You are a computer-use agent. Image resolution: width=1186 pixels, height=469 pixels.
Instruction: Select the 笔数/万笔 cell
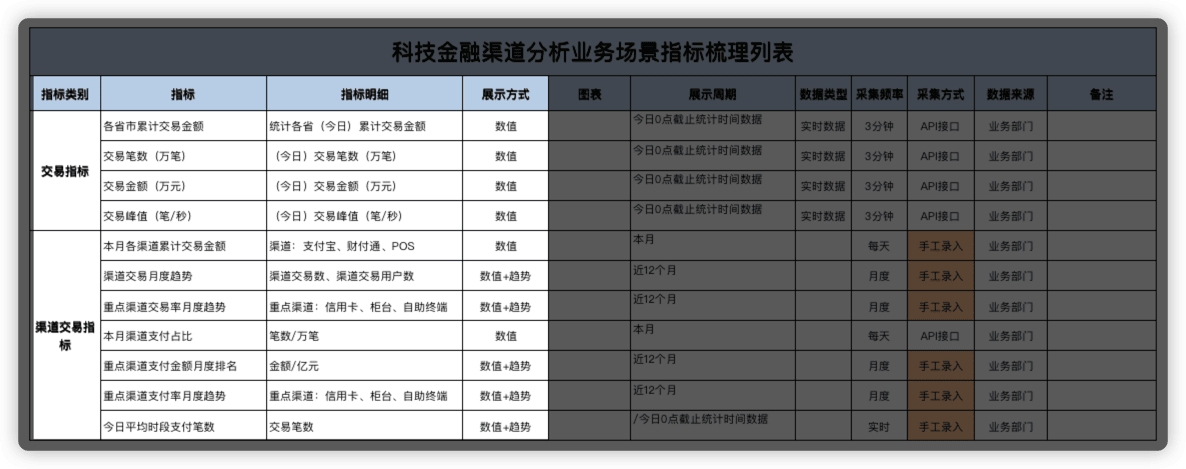pyautogui.click(x=365, y=336)
